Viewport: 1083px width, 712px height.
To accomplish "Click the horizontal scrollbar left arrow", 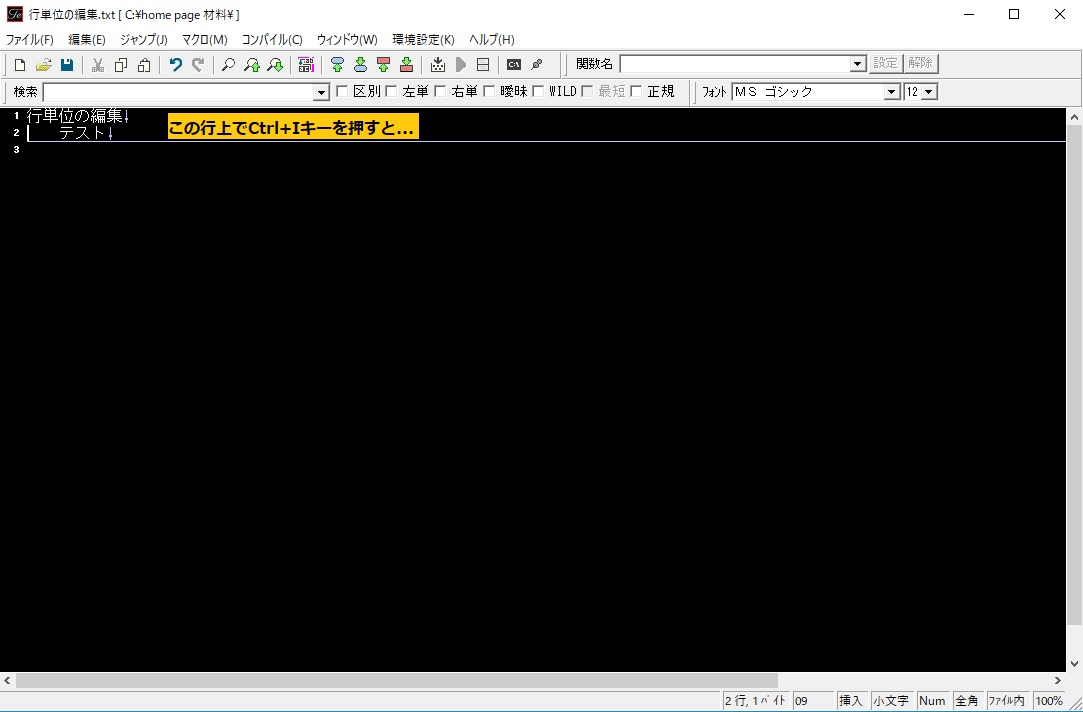I will (x=7, y=681).
